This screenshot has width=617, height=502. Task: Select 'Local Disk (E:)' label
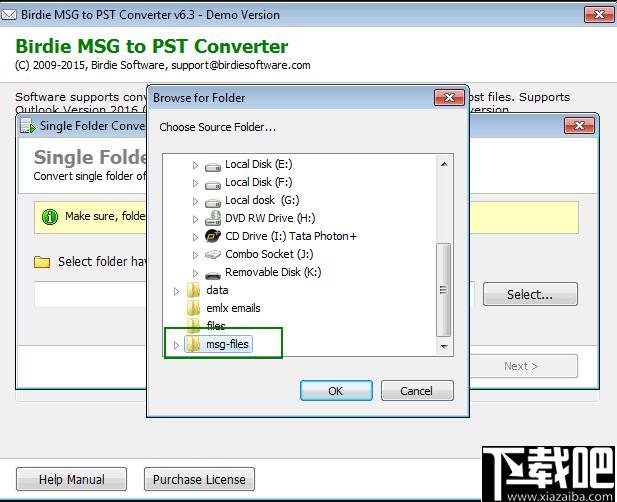point(259,164)
